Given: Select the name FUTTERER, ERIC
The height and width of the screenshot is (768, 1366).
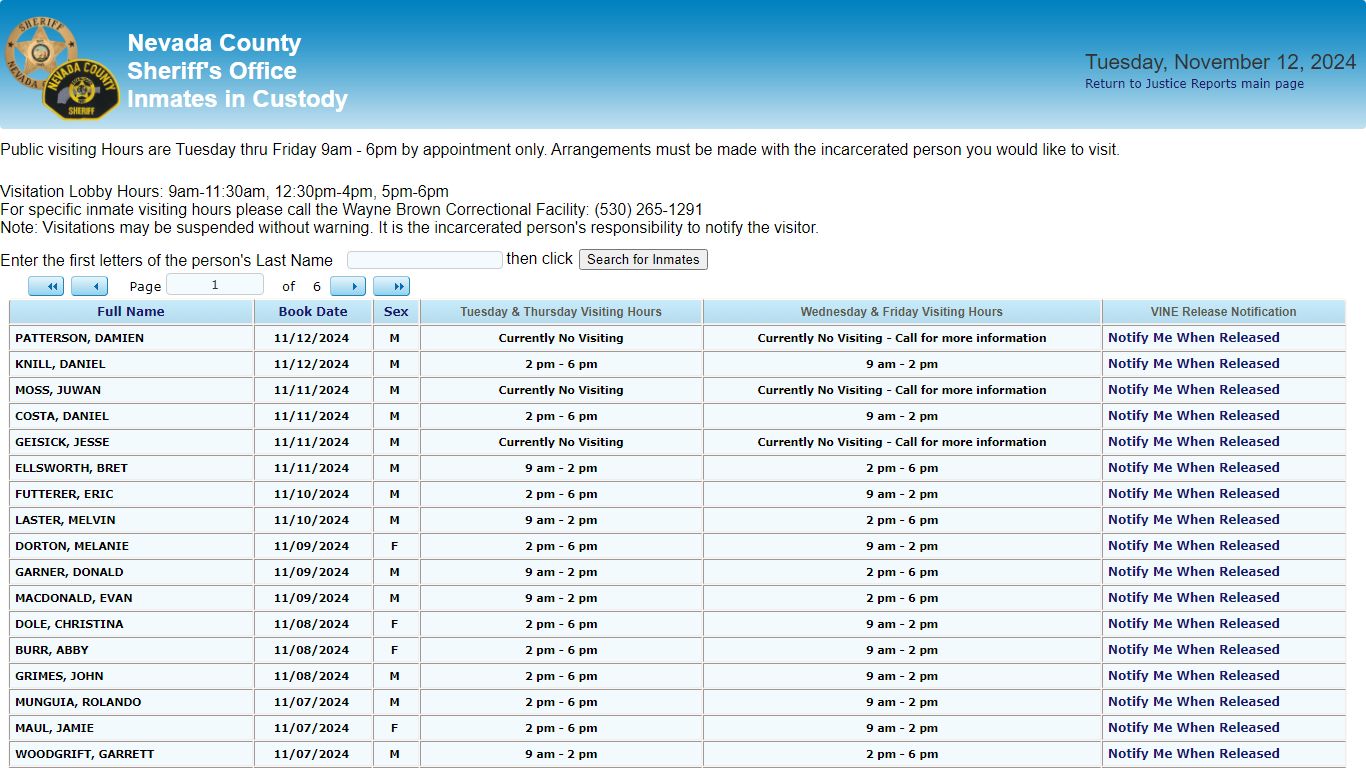Looking at the screenshot, I should point(64,494).
